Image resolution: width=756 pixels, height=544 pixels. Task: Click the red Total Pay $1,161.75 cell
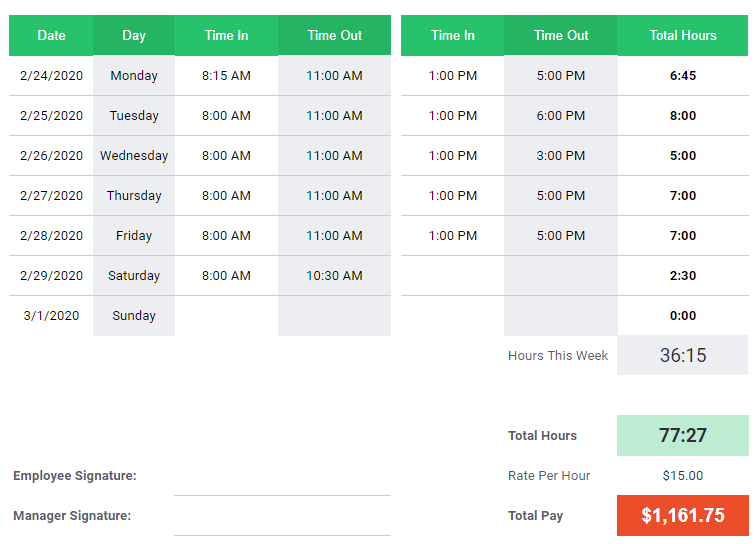click(x=683, y=516)
